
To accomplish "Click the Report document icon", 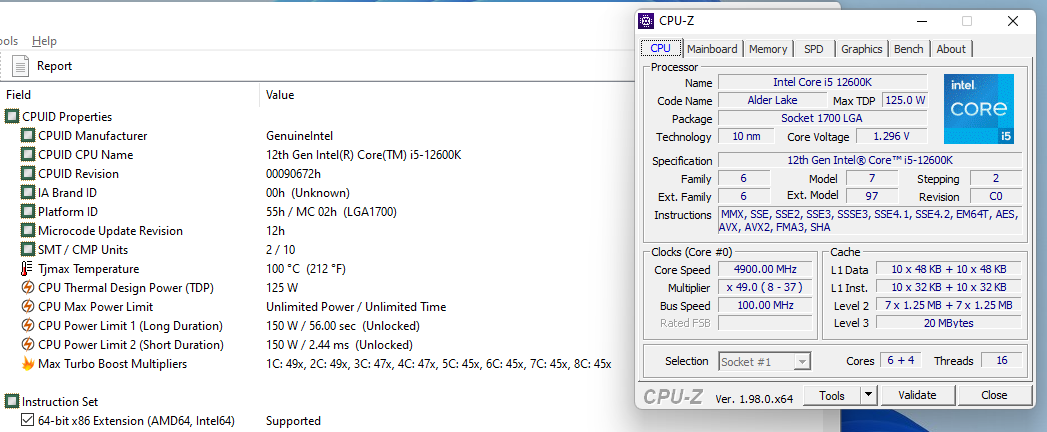I will point(21,66).
